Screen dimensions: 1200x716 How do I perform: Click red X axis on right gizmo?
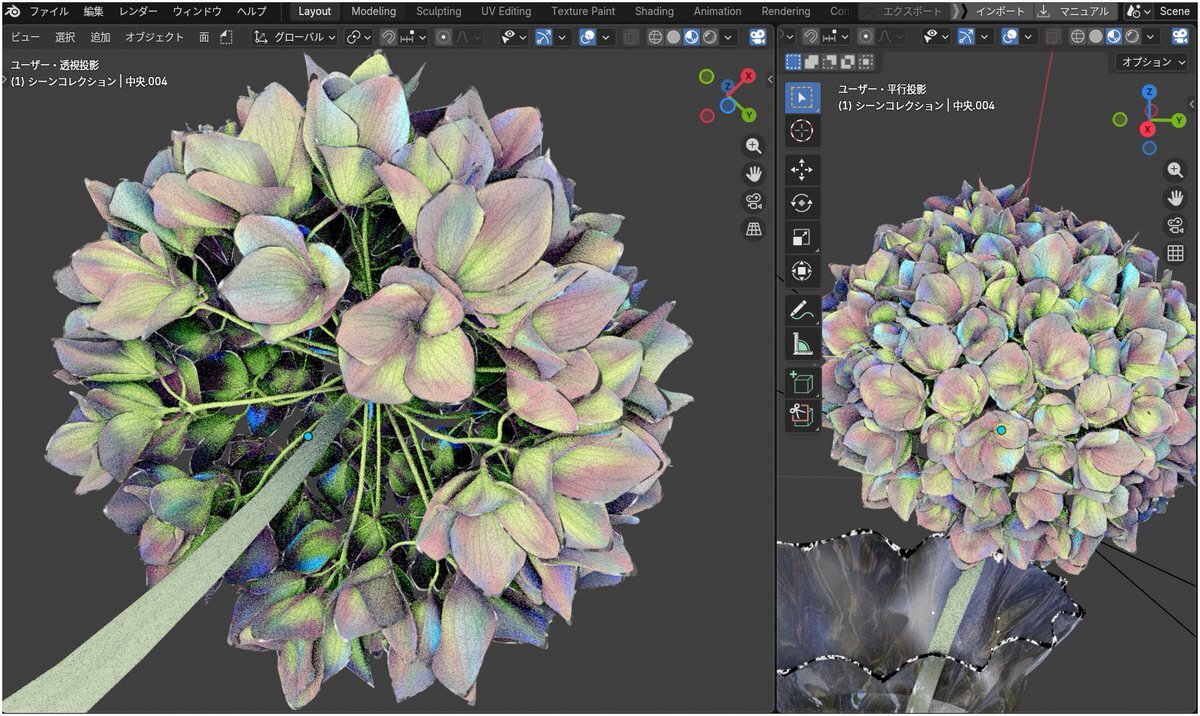coord(1148,129)
